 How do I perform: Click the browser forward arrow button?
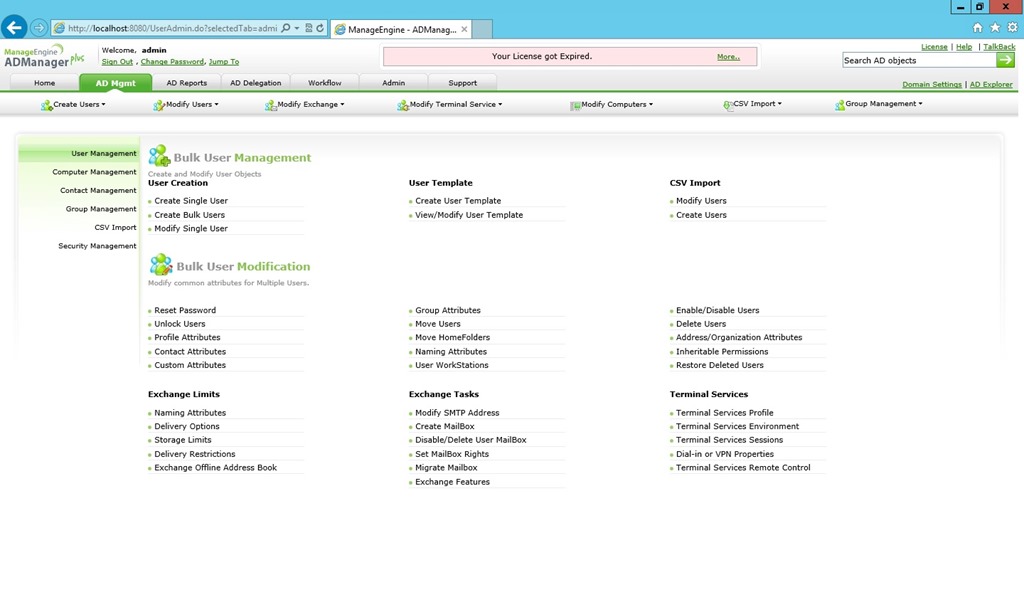39,28
